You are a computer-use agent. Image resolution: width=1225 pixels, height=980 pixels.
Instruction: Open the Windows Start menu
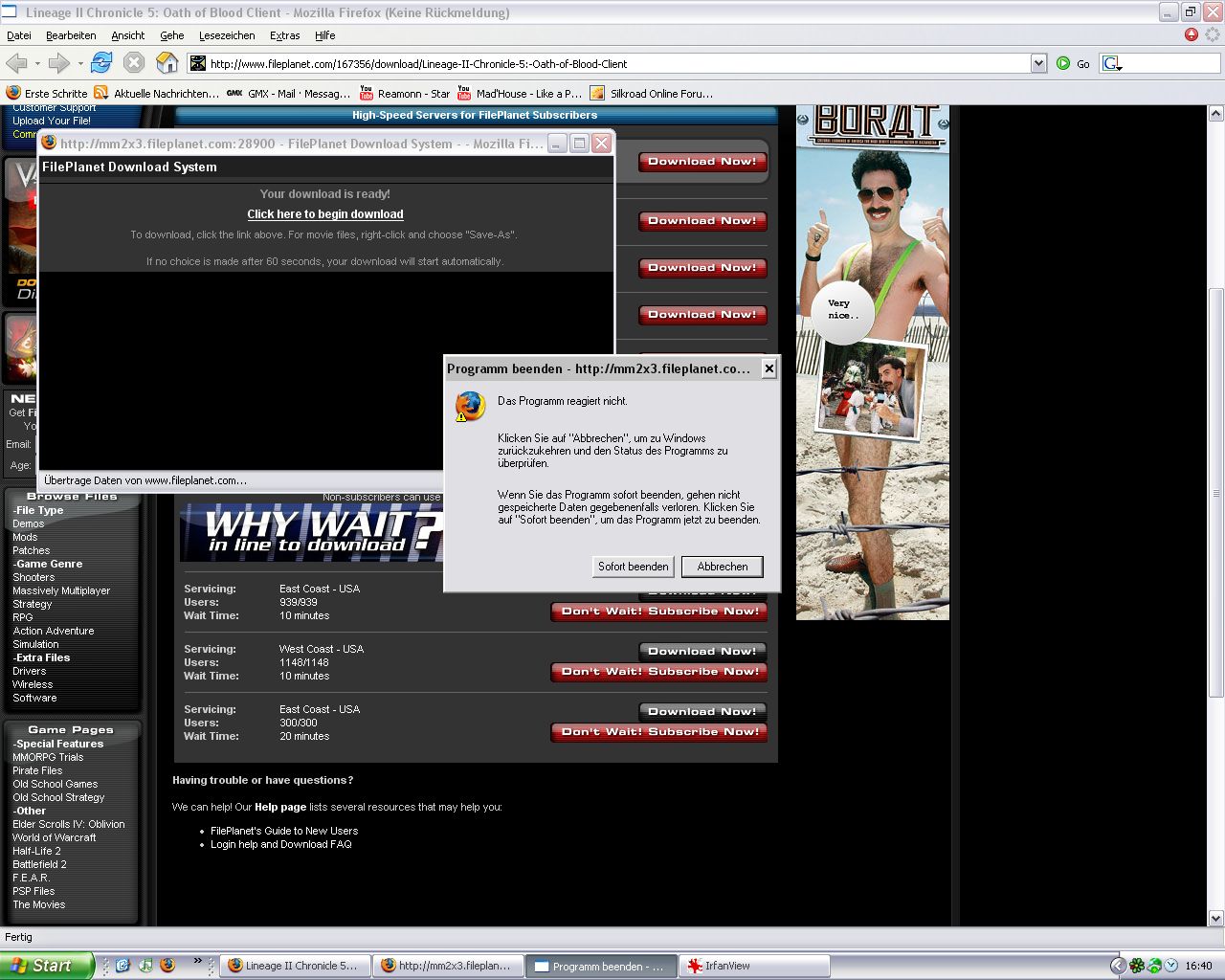point(47,966)
